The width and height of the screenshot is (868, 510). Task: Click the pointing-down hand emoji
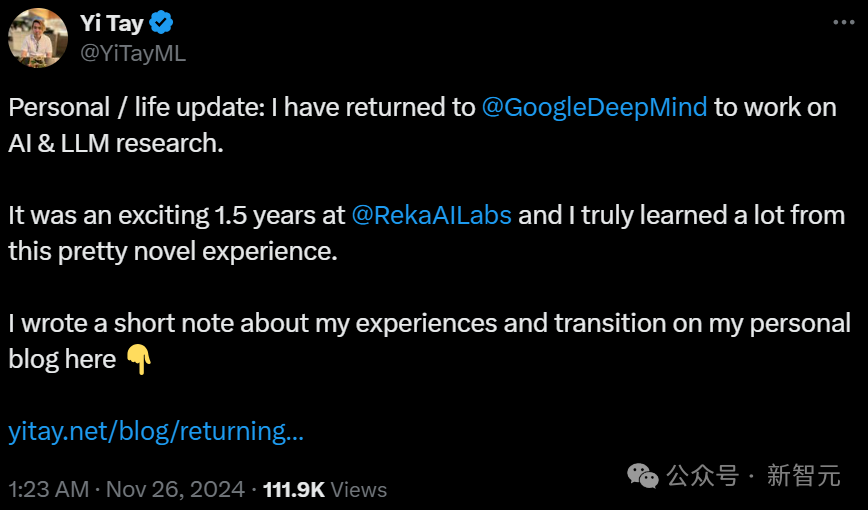139,359
